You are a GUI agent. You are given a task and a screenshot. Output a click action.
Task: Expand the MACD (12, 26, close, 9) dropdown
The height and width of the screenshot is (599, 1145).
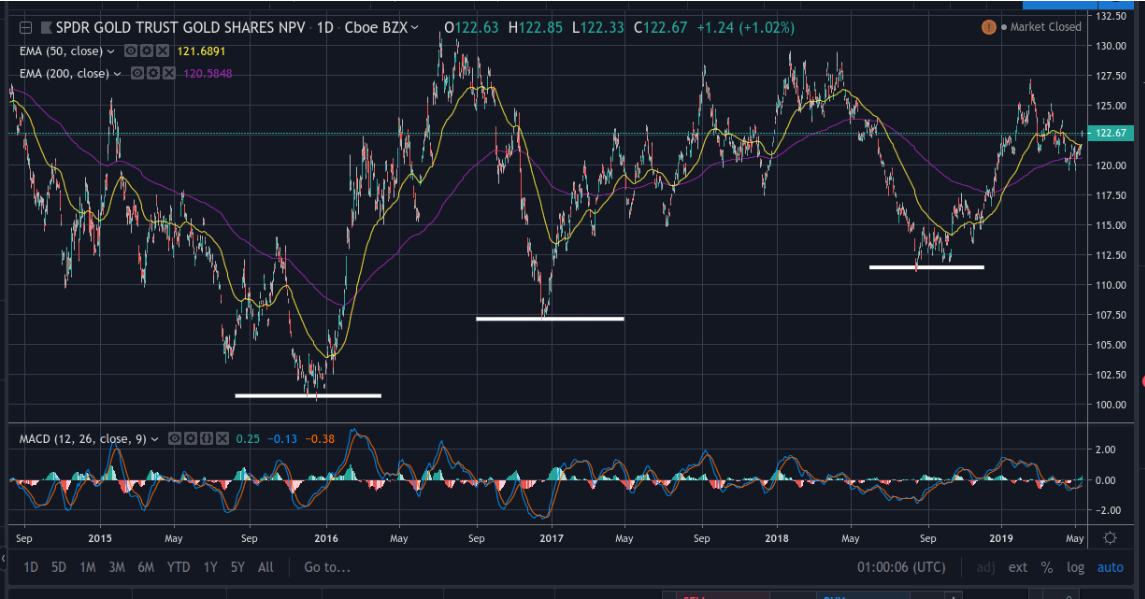coord(154,437)
